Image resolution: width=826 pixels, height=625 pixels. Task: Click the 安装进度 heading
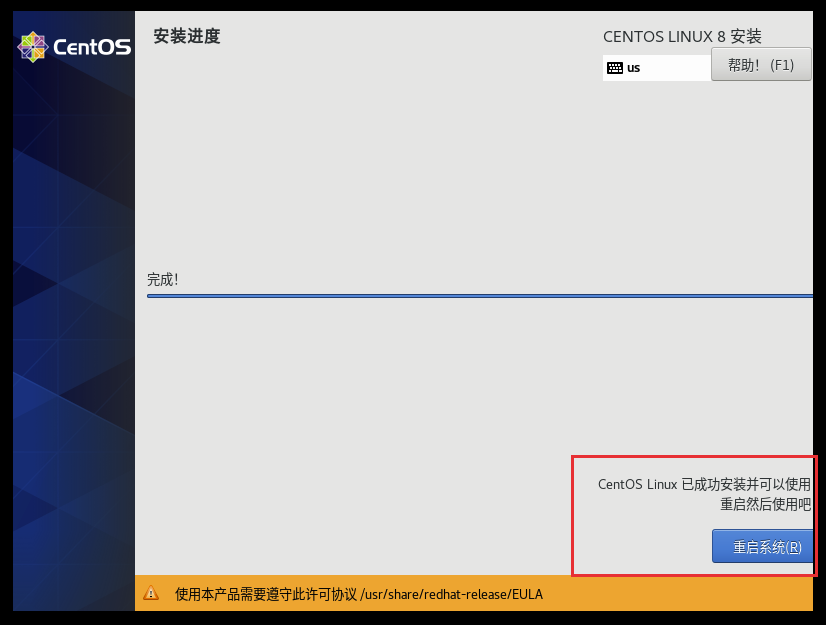pyautogui.click(x=187, y=36)
